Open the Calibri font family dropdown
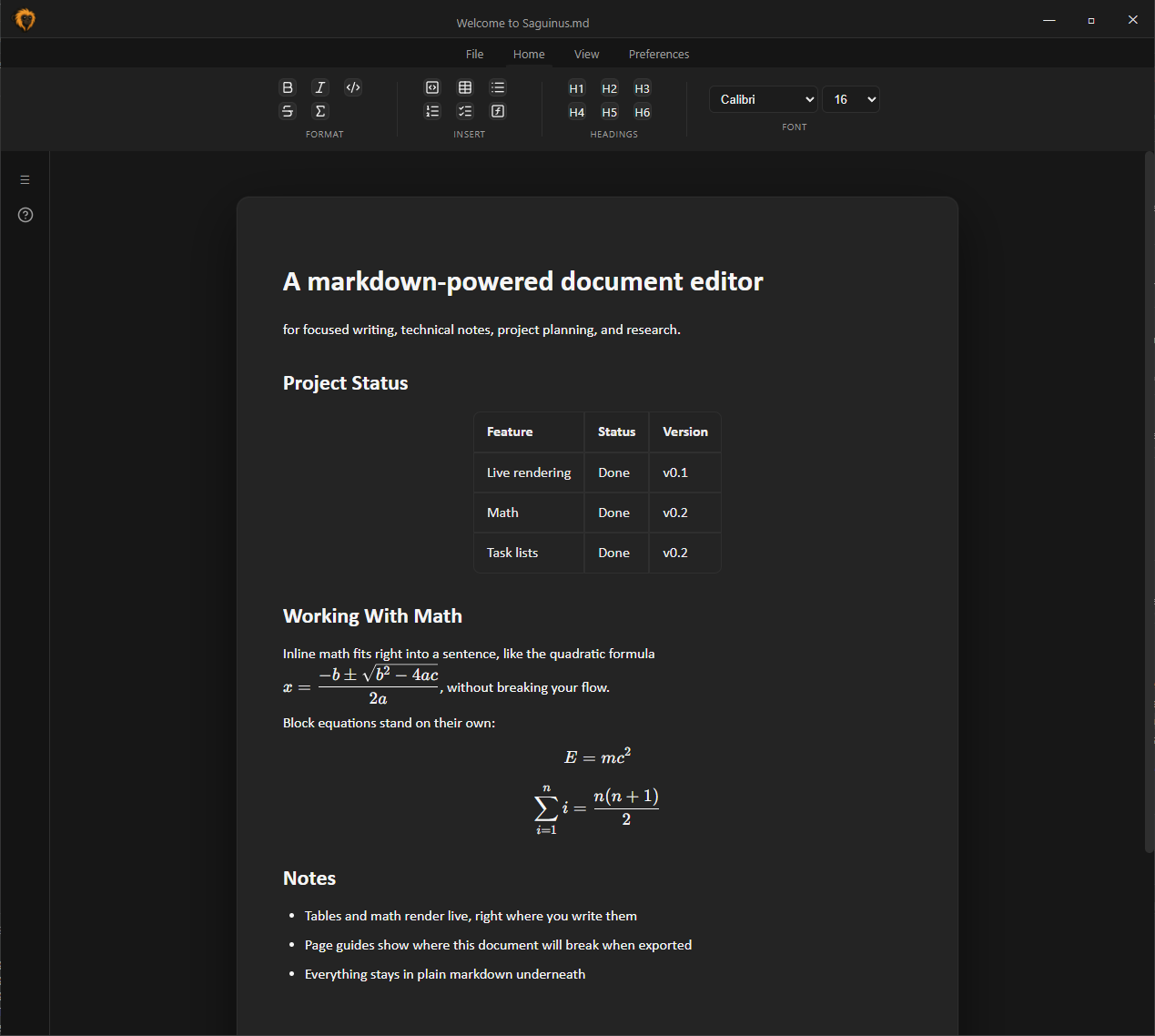This screenshot has height=1036, width=1155. click(764, 99)
